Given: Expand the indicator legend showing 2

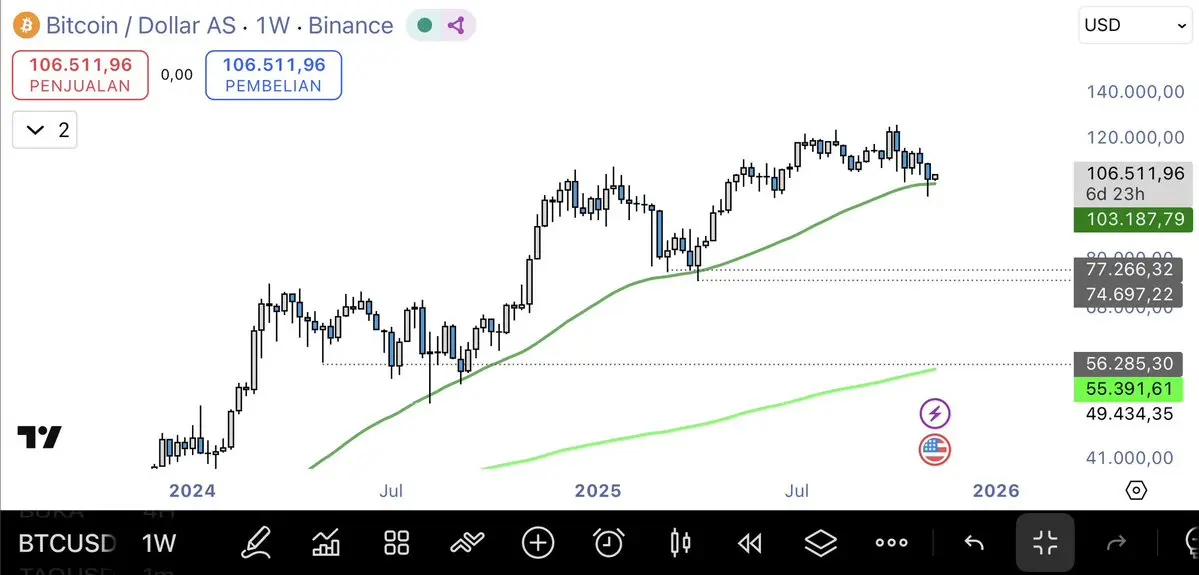Looking at the screenshot, I should 44,130.
